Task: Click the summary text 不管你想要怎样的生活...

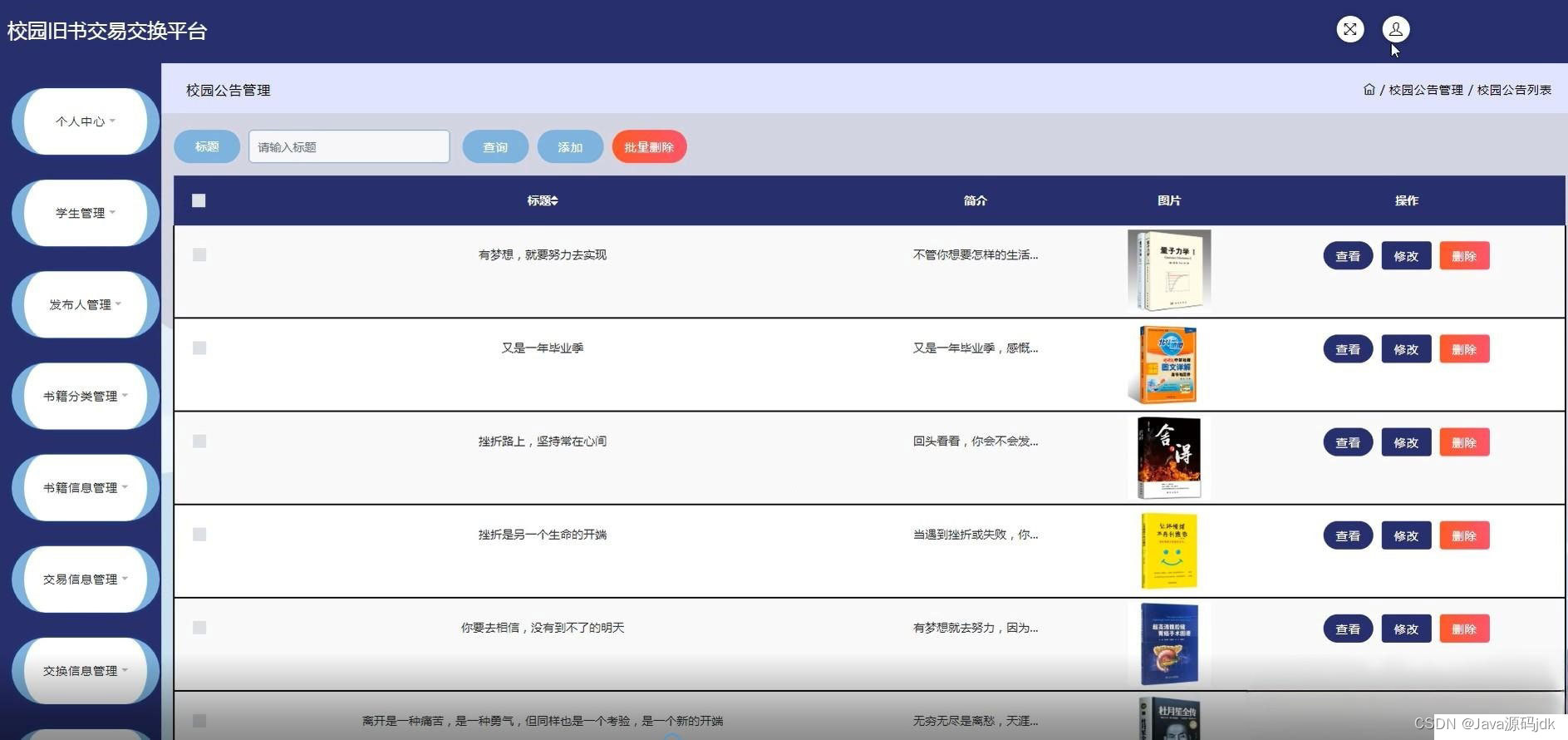Action: [976, 254]
